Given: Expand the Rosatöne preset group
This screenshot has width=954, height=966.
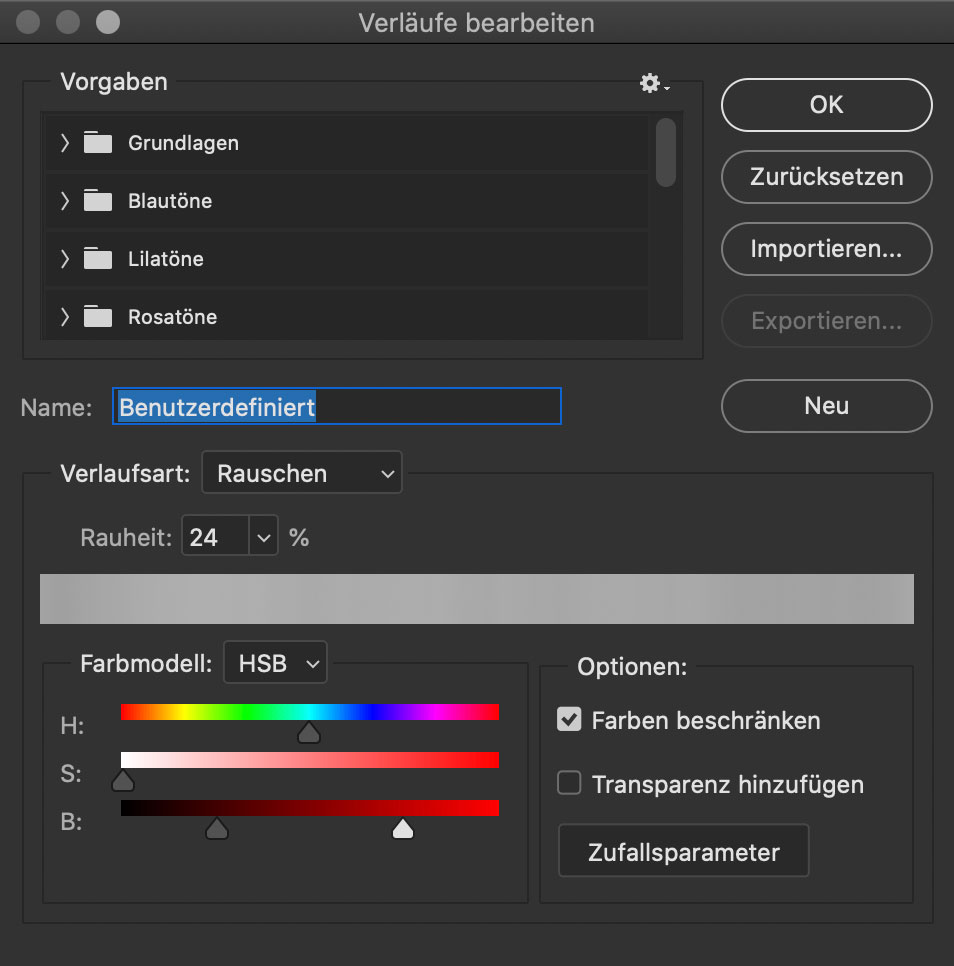Looking at the screenshot, I should (x=65, y=317).
